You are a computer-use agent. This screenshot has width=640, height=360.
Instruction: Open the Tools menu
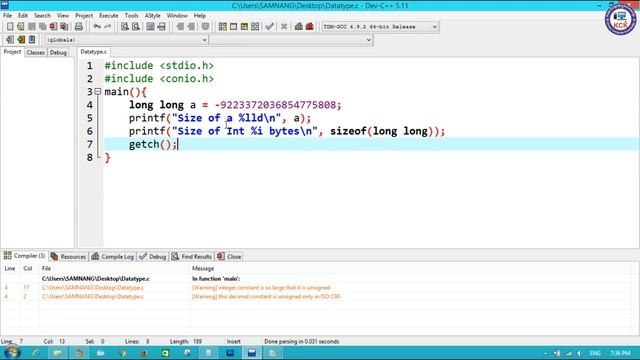pos(131,16)
